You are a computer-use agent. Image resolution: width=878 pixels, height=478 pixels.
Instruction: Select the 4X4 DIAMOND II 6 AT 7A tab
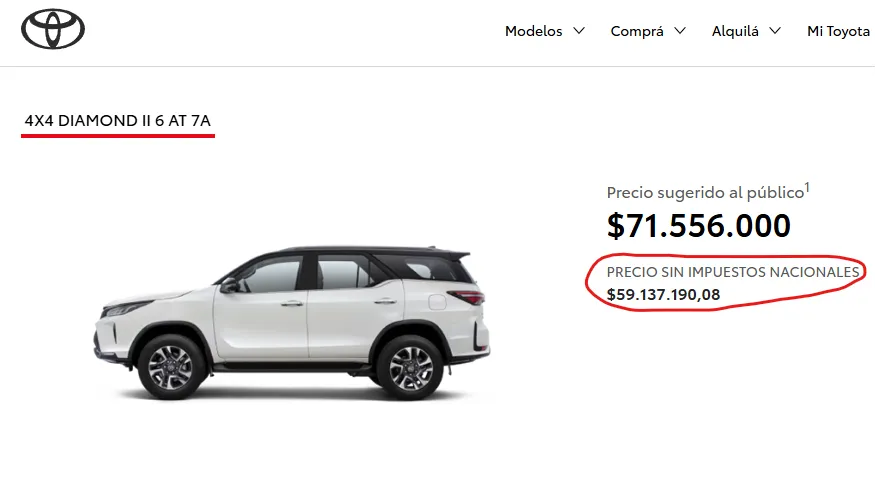[118, 120]
